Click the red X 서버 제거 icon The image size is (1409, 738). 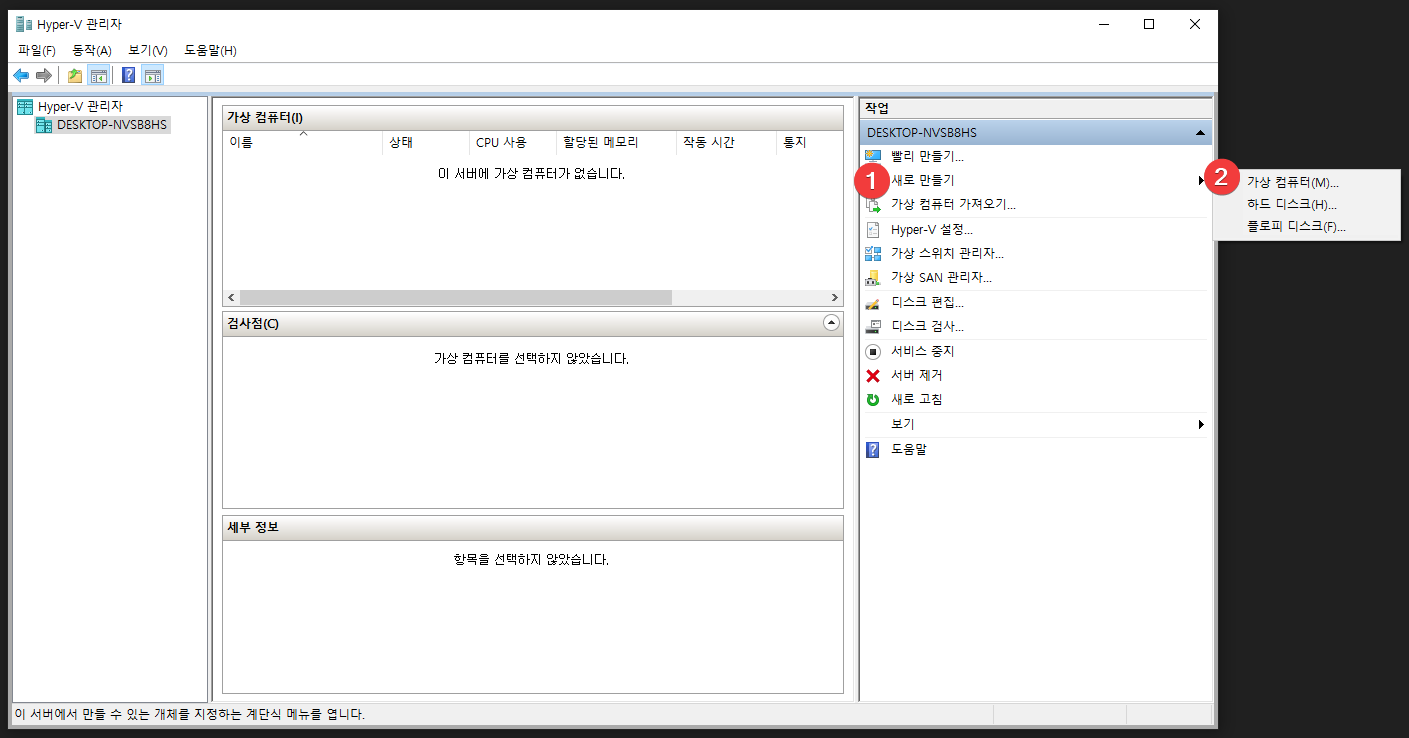pyautogui.click(x=873, y=376)
